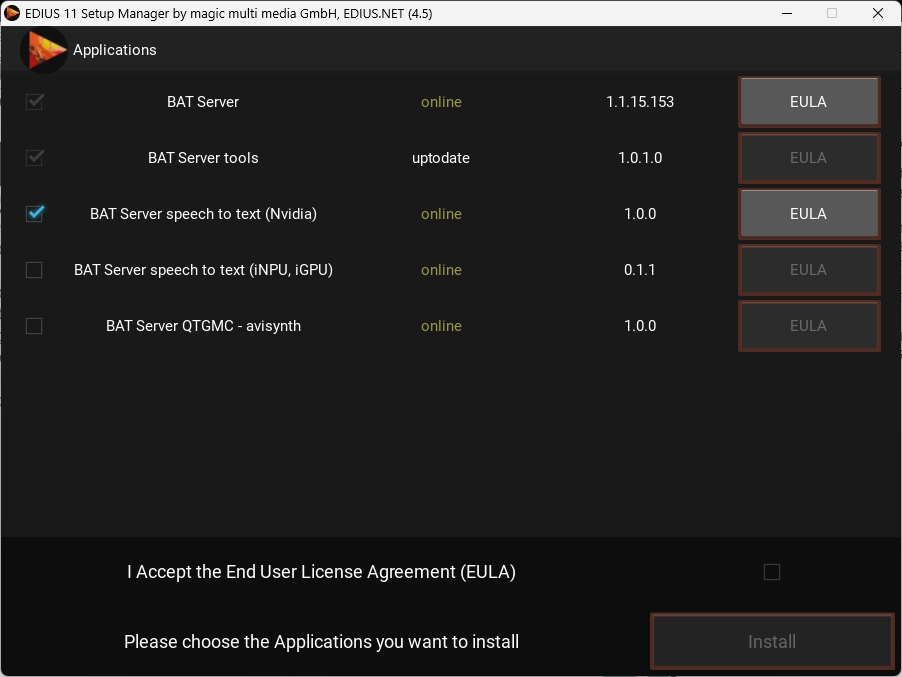The image size is (902, 677).
Task: Click the disabled maximize window button
Action: (832, 13)
